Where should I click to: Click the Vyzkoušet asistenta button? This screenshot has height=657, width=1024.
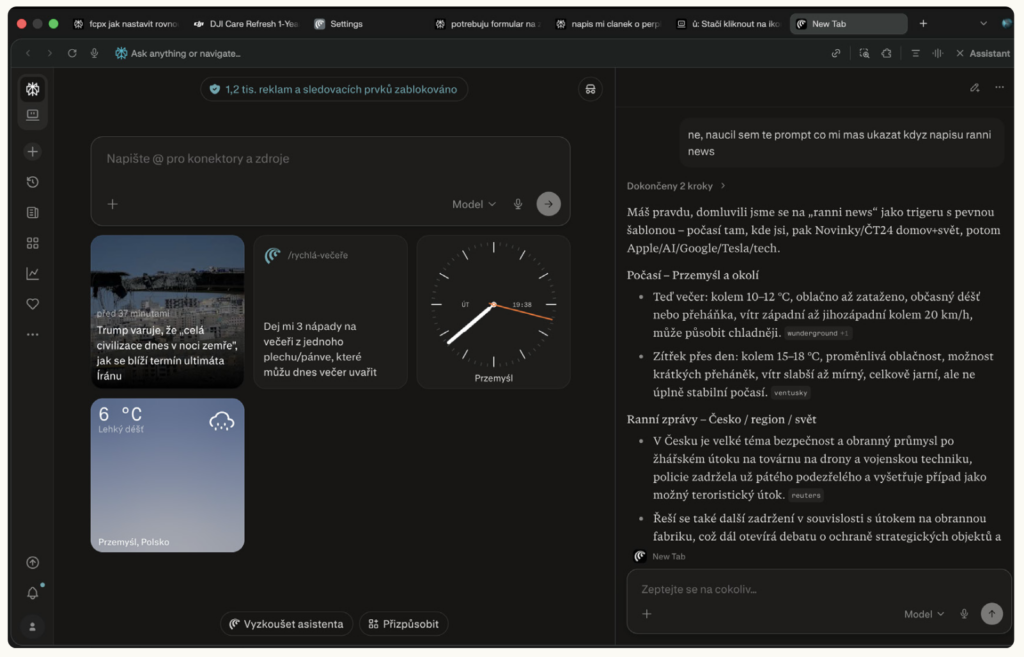[x=286, y=624]
